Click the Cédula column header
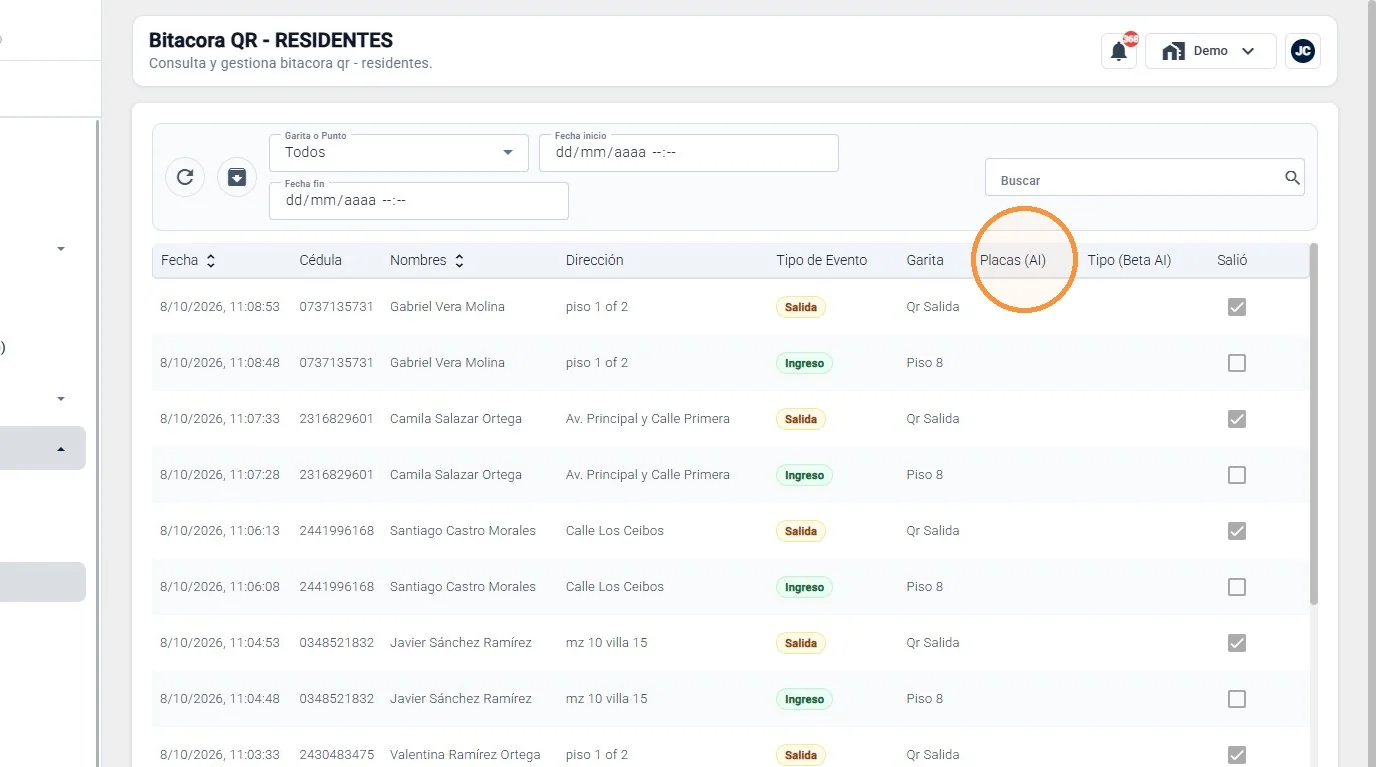Image resolution: width=1376 pixels, height=767 pixels. point(321,260)
